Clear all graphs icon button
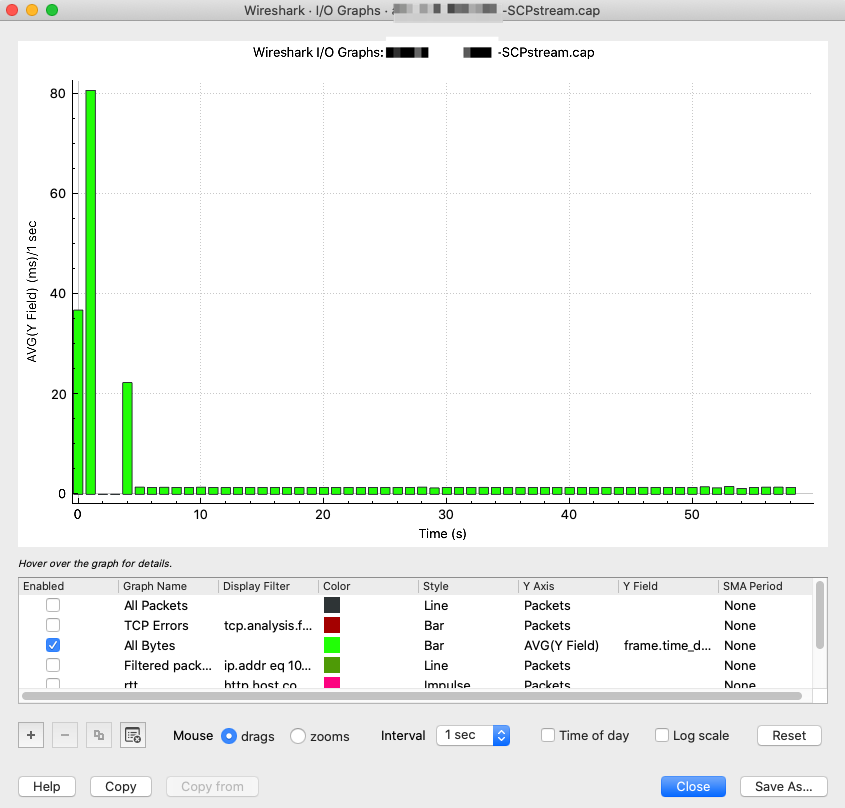This screenshot has height=808, width=845. tap(133, 735)
